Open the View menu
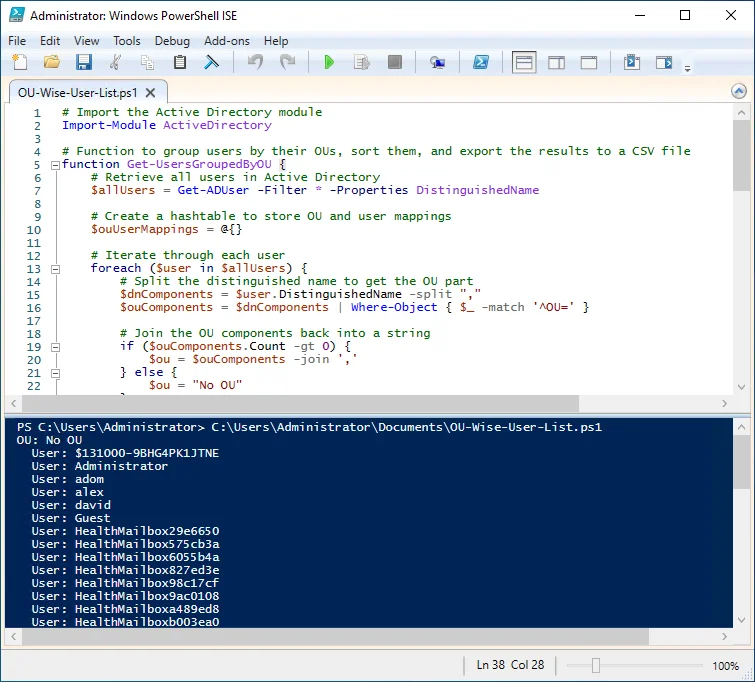 point(87,41)
